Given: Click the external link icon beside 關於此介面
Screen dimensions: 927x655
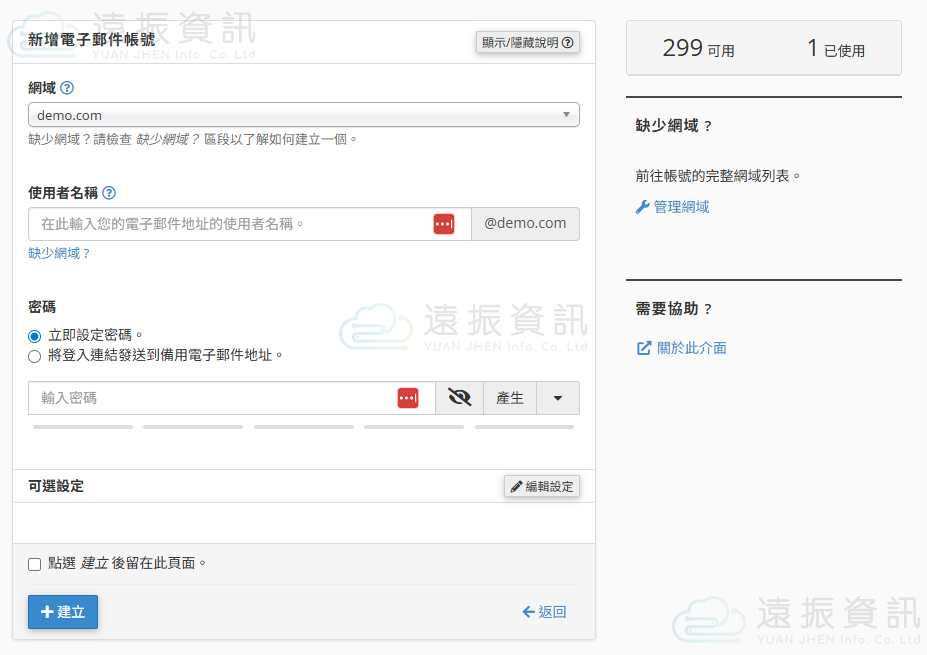Looking at the screenshot, I should click(x=644, y=348).
